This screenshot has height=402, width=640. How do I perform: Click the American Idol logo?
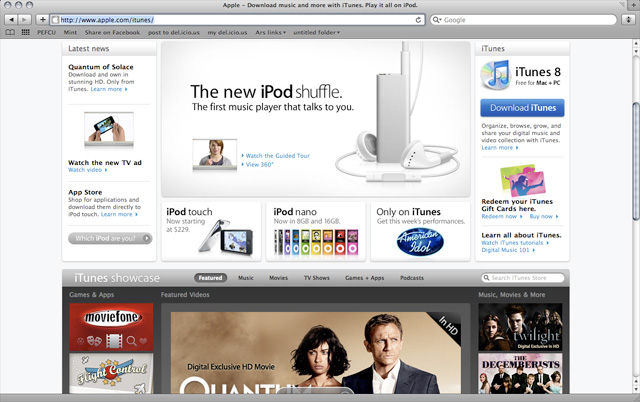pos(420,242)
